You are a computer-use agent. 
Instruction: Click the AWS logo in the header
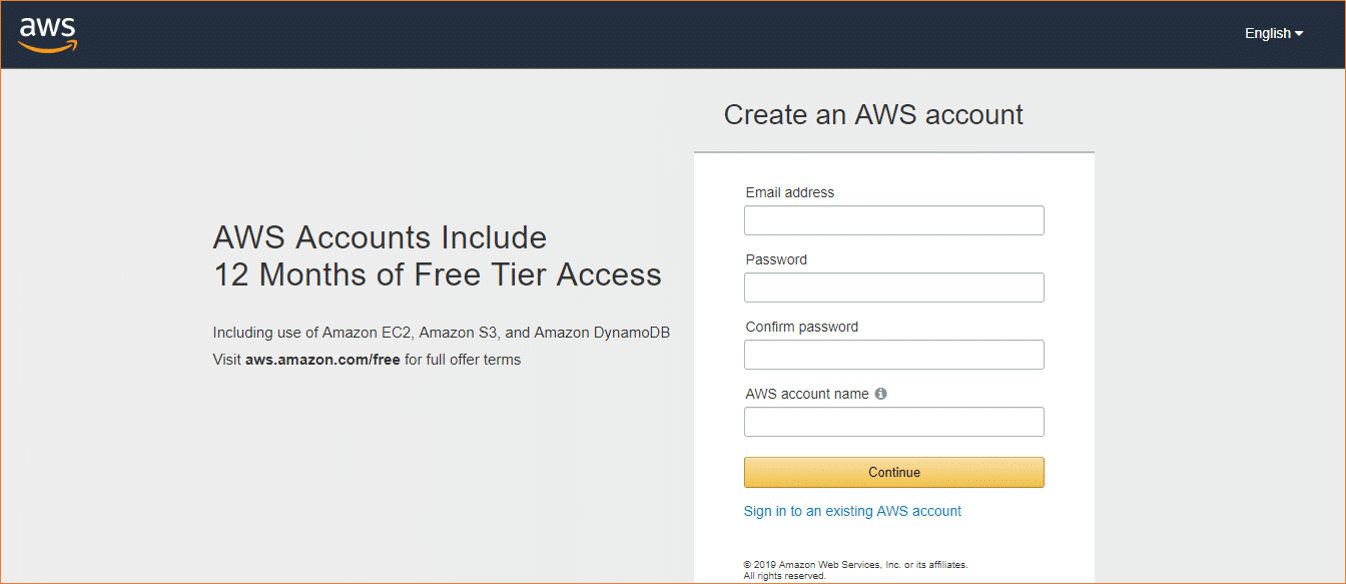47,34
